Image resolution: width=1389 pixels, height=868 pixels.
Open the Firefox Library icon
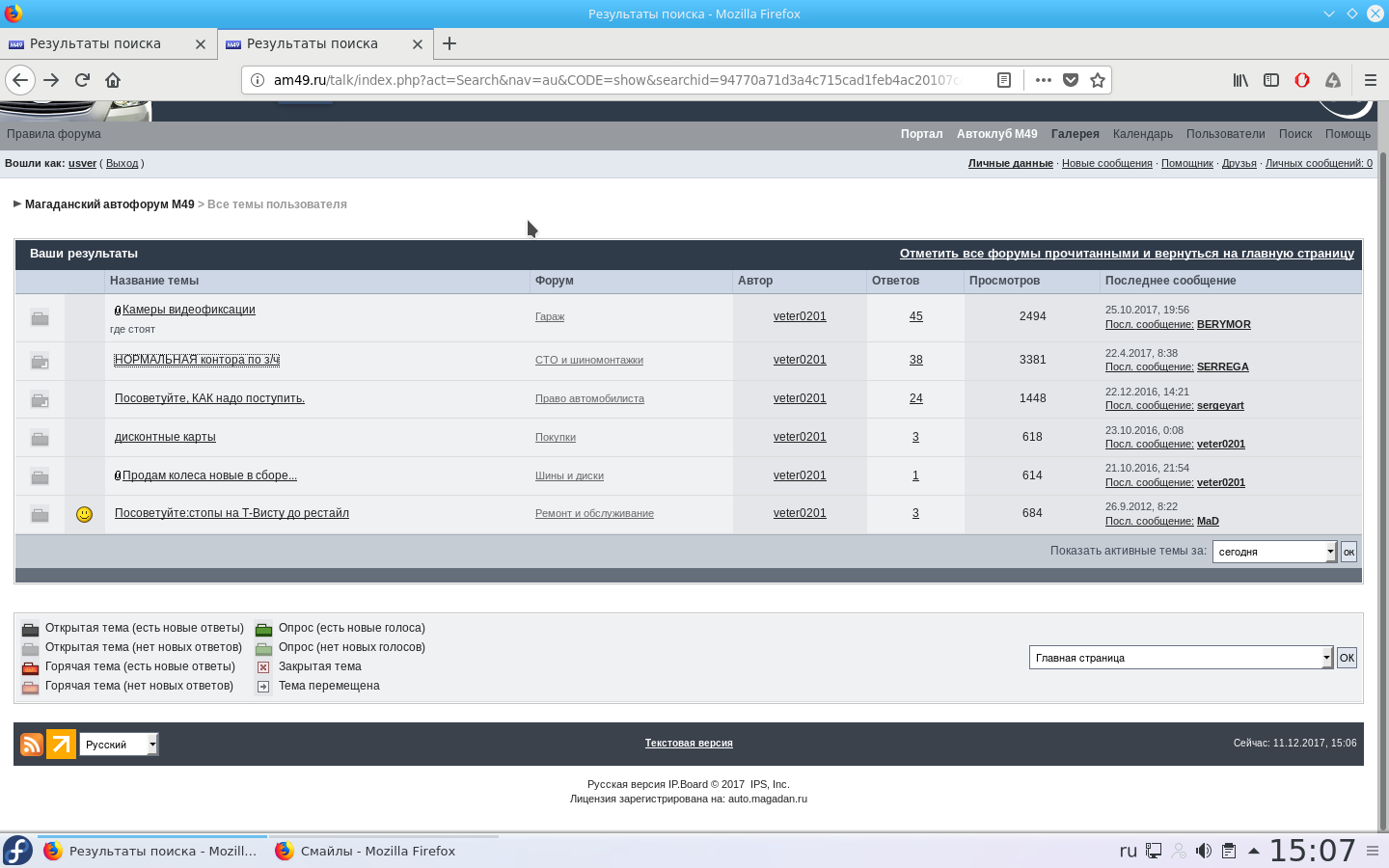coord(1240,80)
